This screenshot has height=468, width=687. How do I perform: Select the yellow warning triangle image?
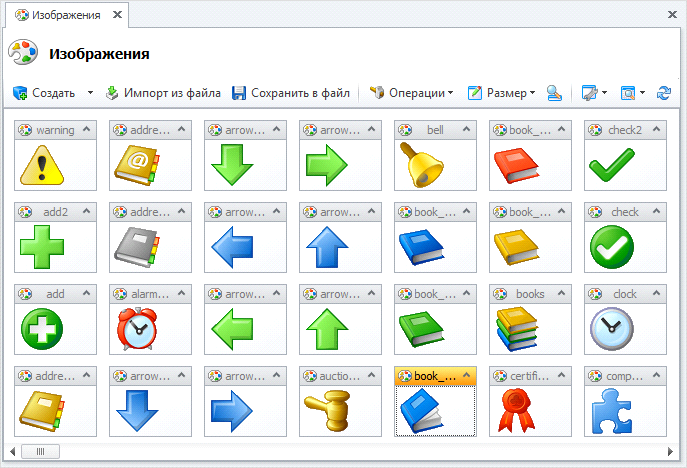point(41,165)
